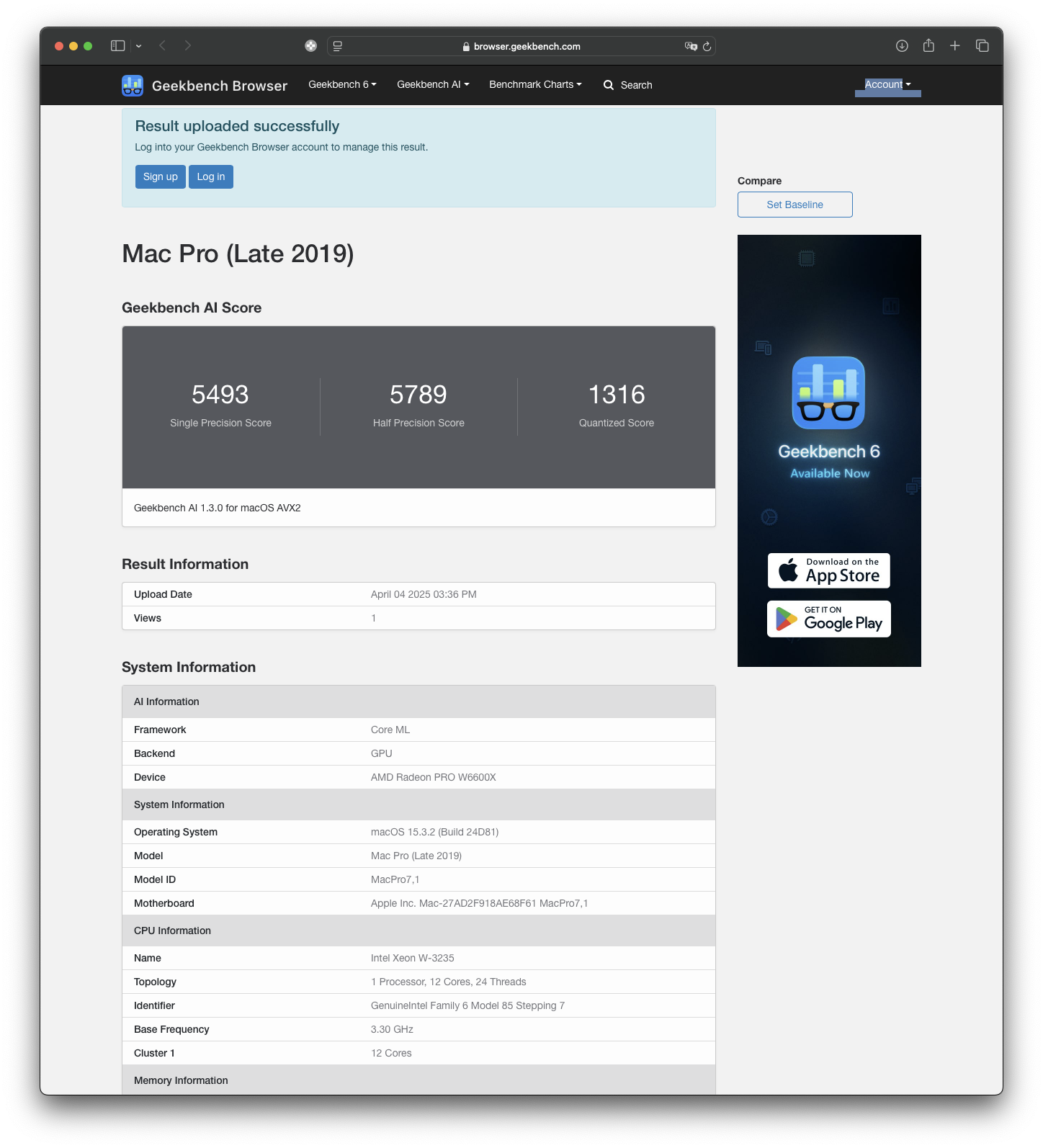The width and height of the screenshot is (1043, 1148).
Task: Expand the Geekbench 6 dropdown menu
Action: (342, 84)
